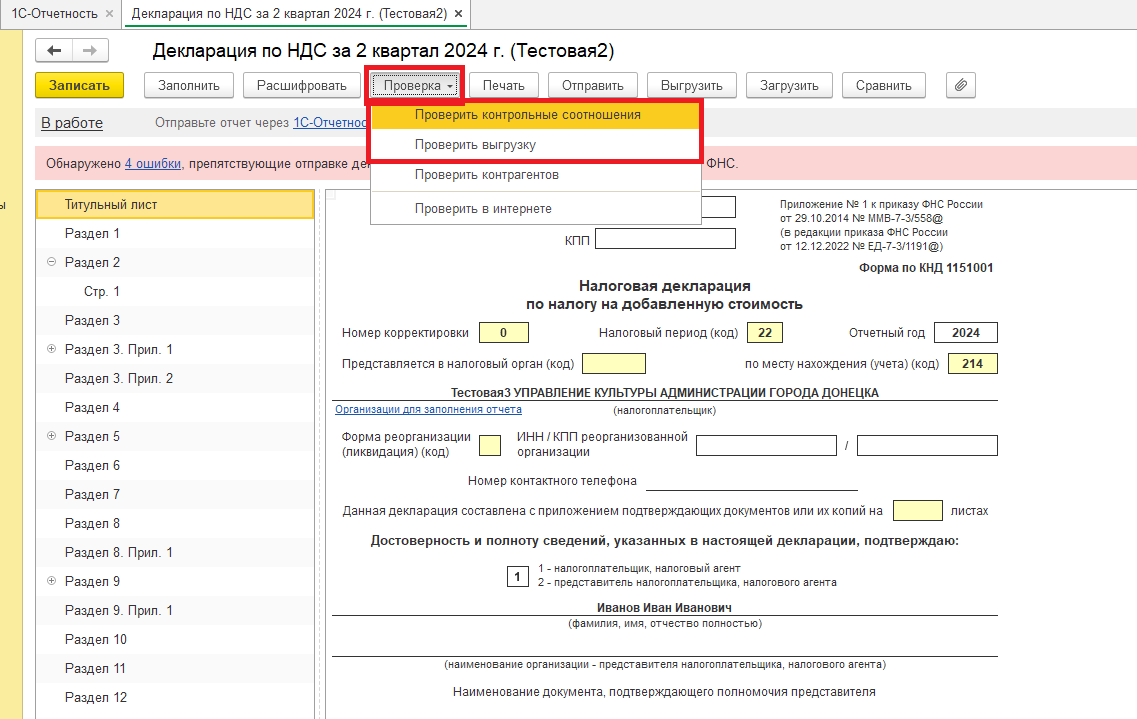
Task: Choose Проверить выгрузку menu item
Action: (x=535, y=145)
